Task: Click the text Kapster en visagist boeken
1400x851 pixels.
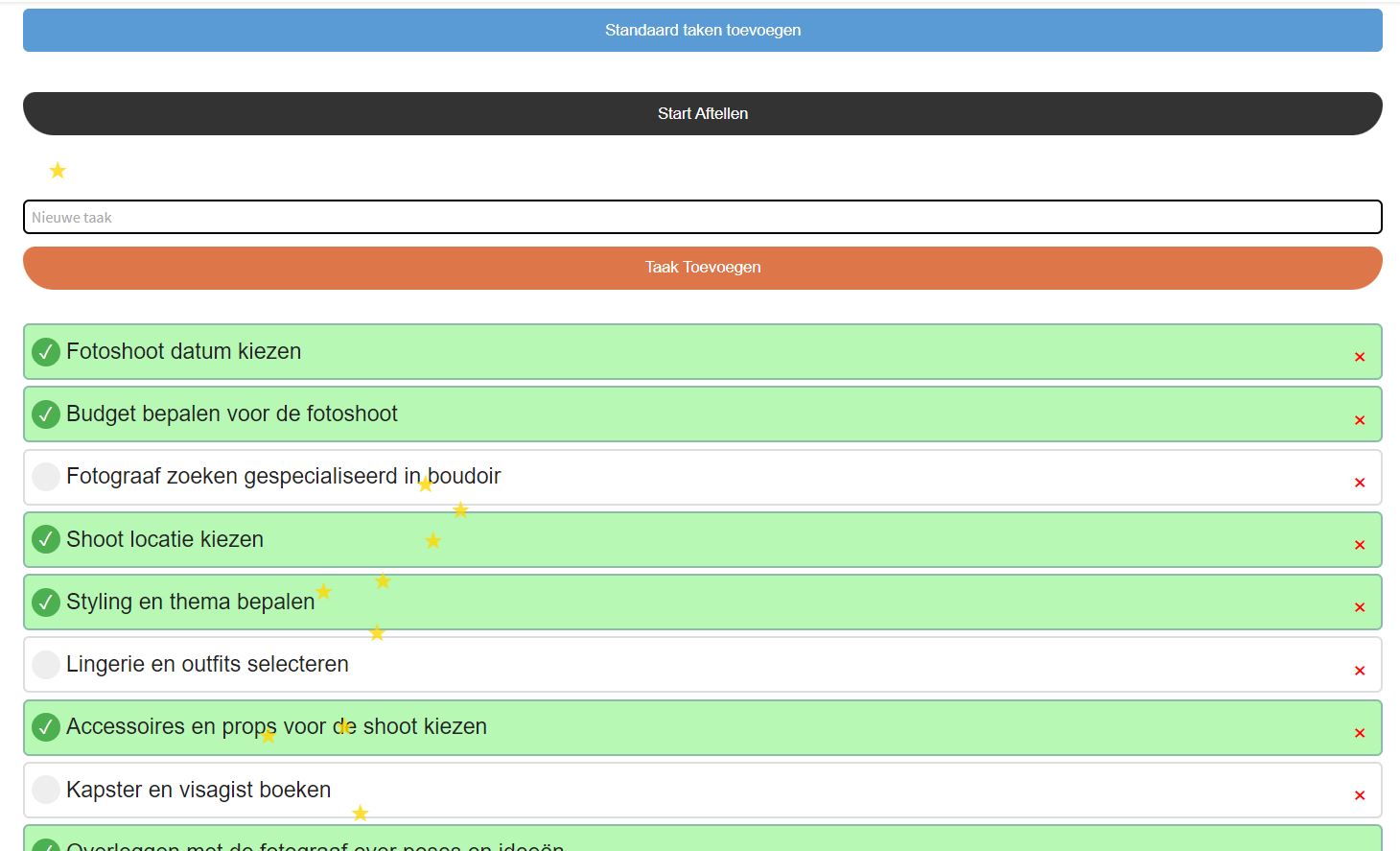Action: pos(198,790)
